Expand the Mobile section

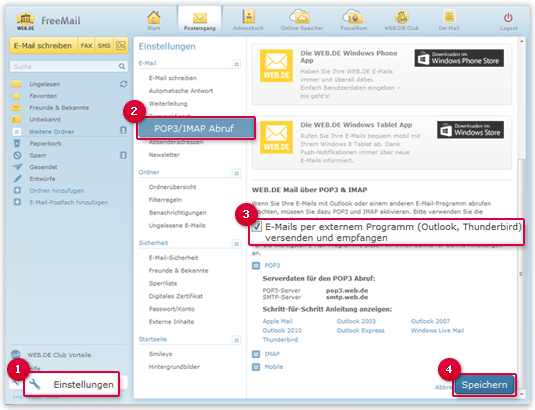coord(256,367)
